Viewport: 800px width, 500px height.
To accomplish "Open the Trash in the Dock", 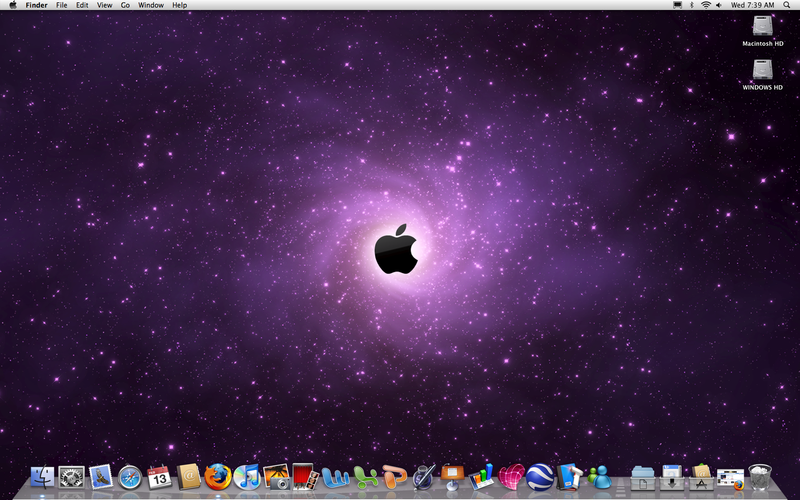I will (x=760, y=478).
